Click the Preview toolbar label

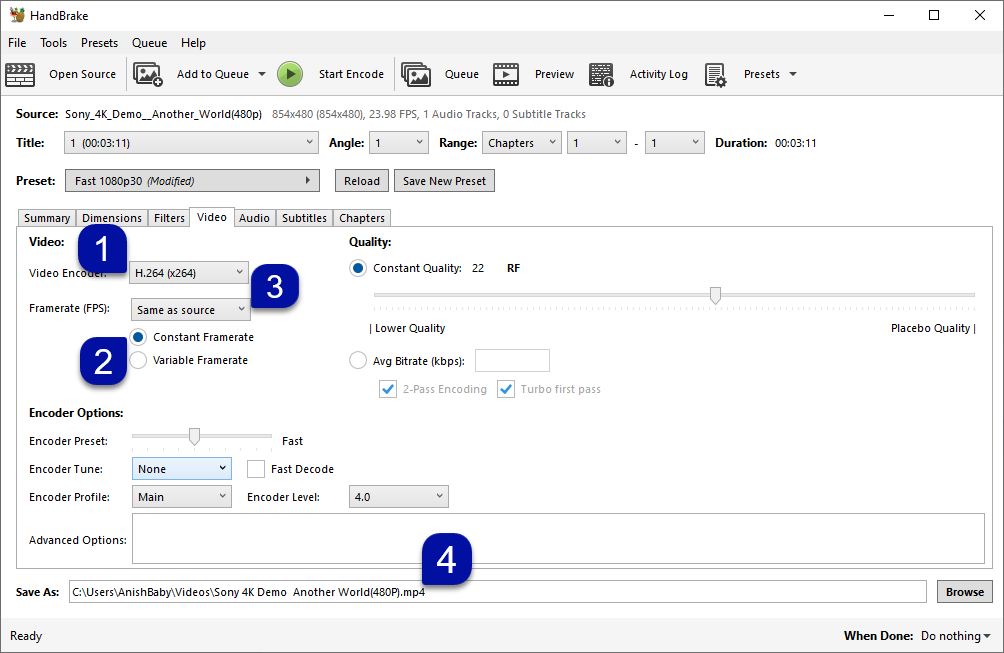point(555,74)
